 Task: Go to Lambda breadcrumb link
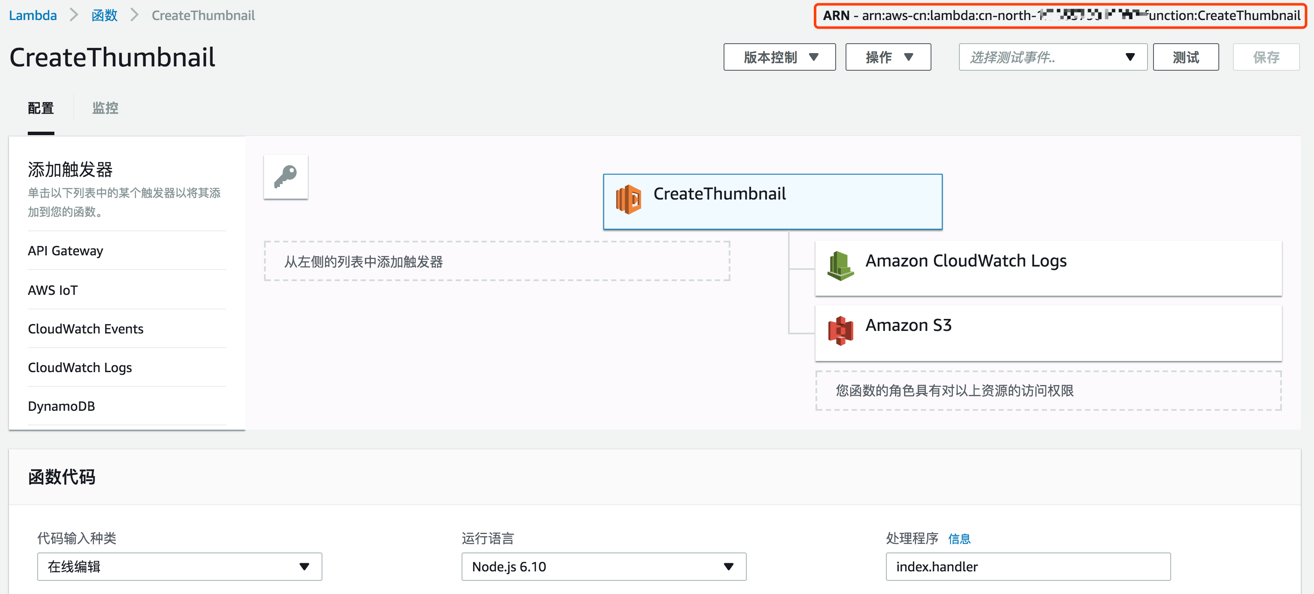33,15
